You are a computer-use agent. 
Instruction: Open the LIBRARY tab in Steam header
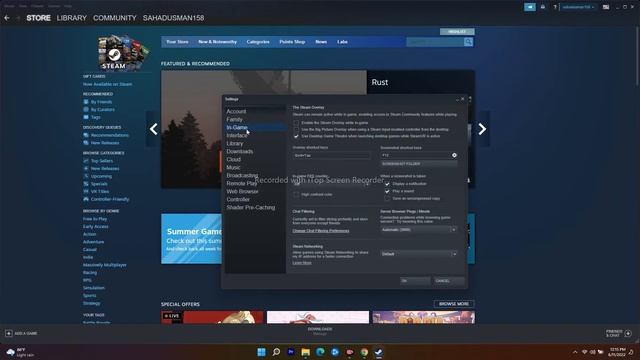click(71, 18)
